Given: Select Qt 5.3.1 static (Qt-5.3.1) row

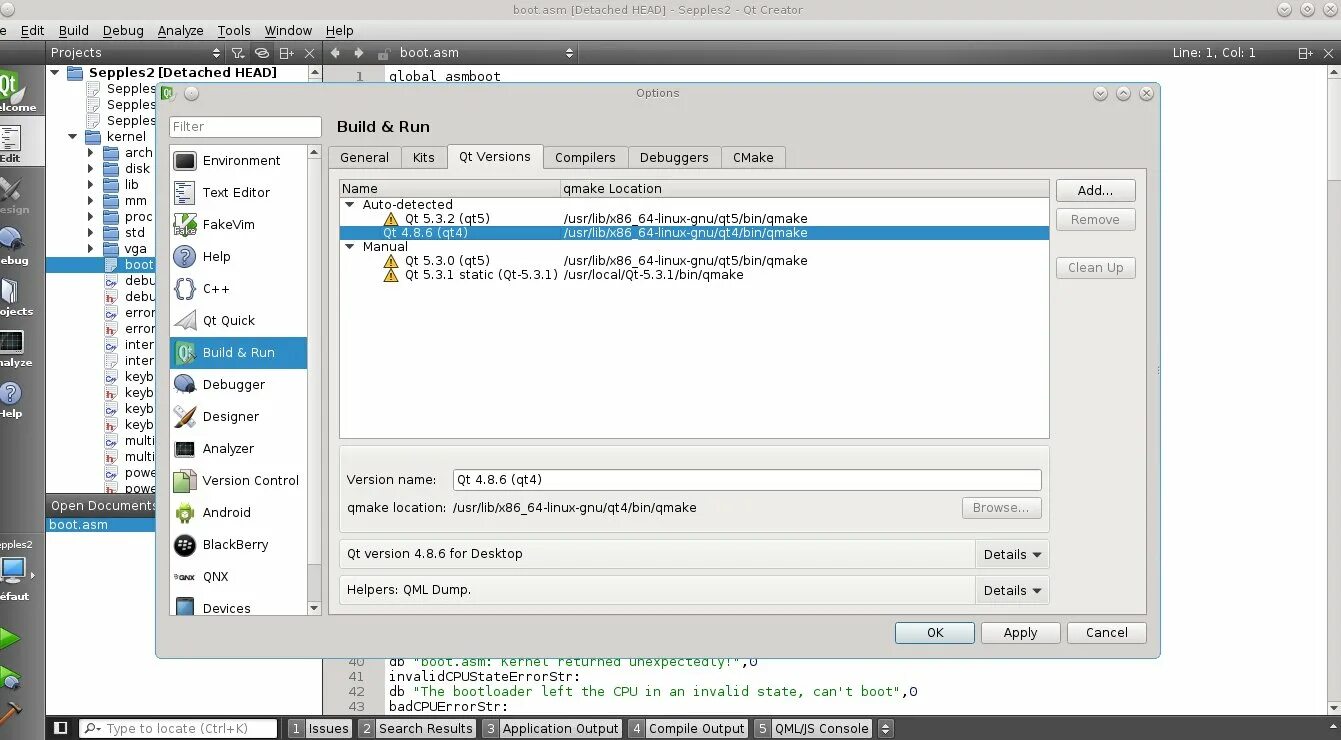Looking at the screenshot, I should pos(694,274).
